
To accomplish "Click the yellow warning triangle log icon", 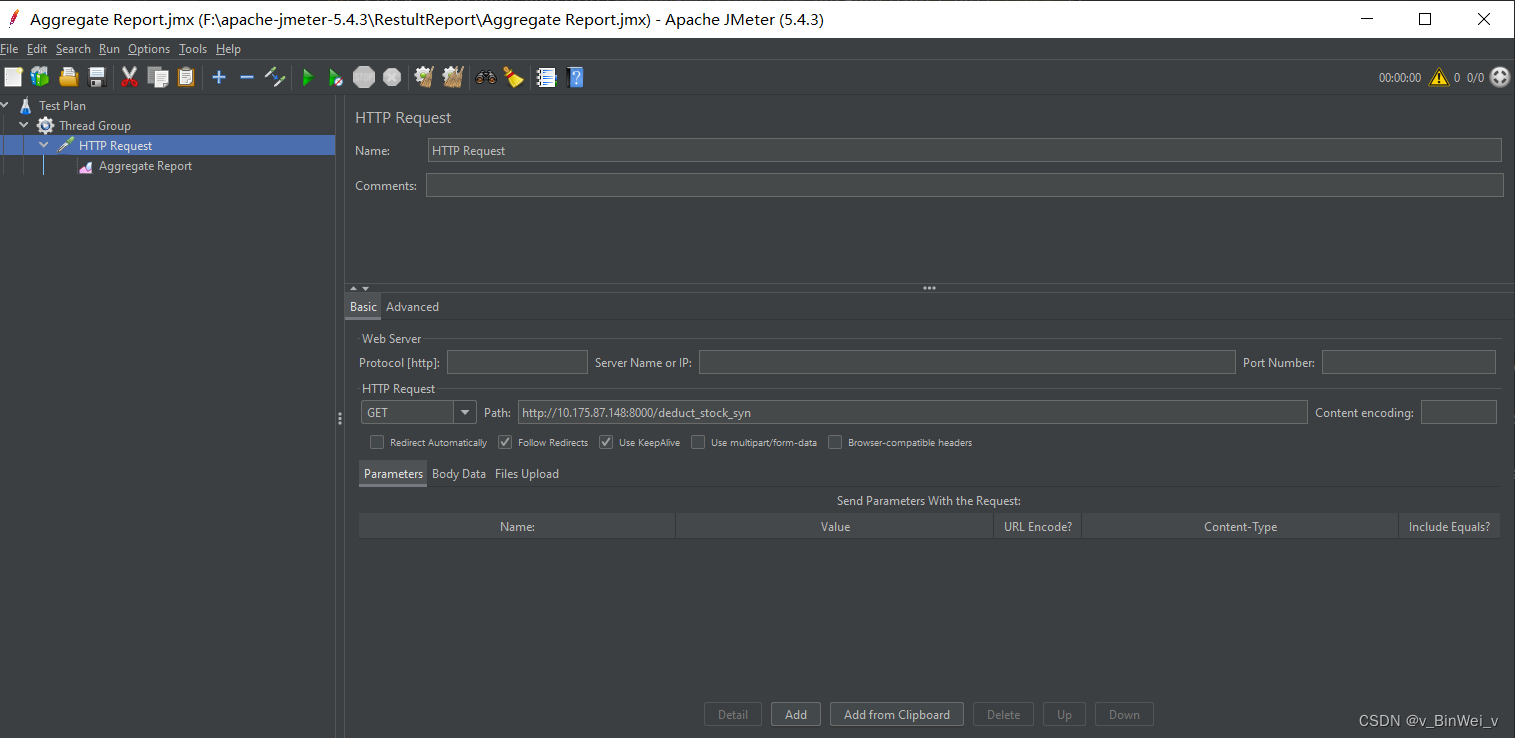I will point(1438,77).
